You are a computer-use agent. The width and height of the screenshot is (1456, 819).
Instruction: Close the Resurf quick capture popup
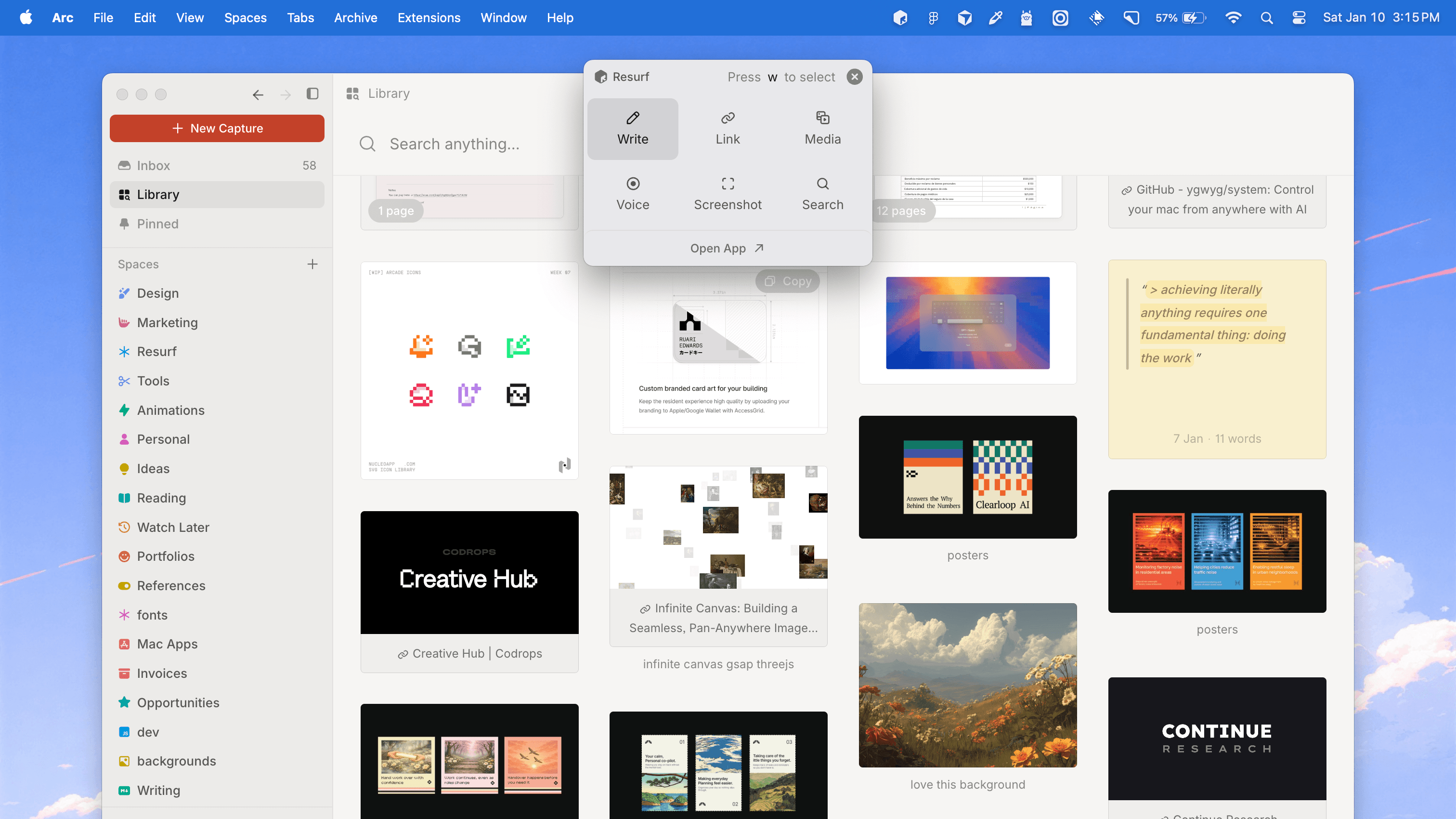(854, 77)
